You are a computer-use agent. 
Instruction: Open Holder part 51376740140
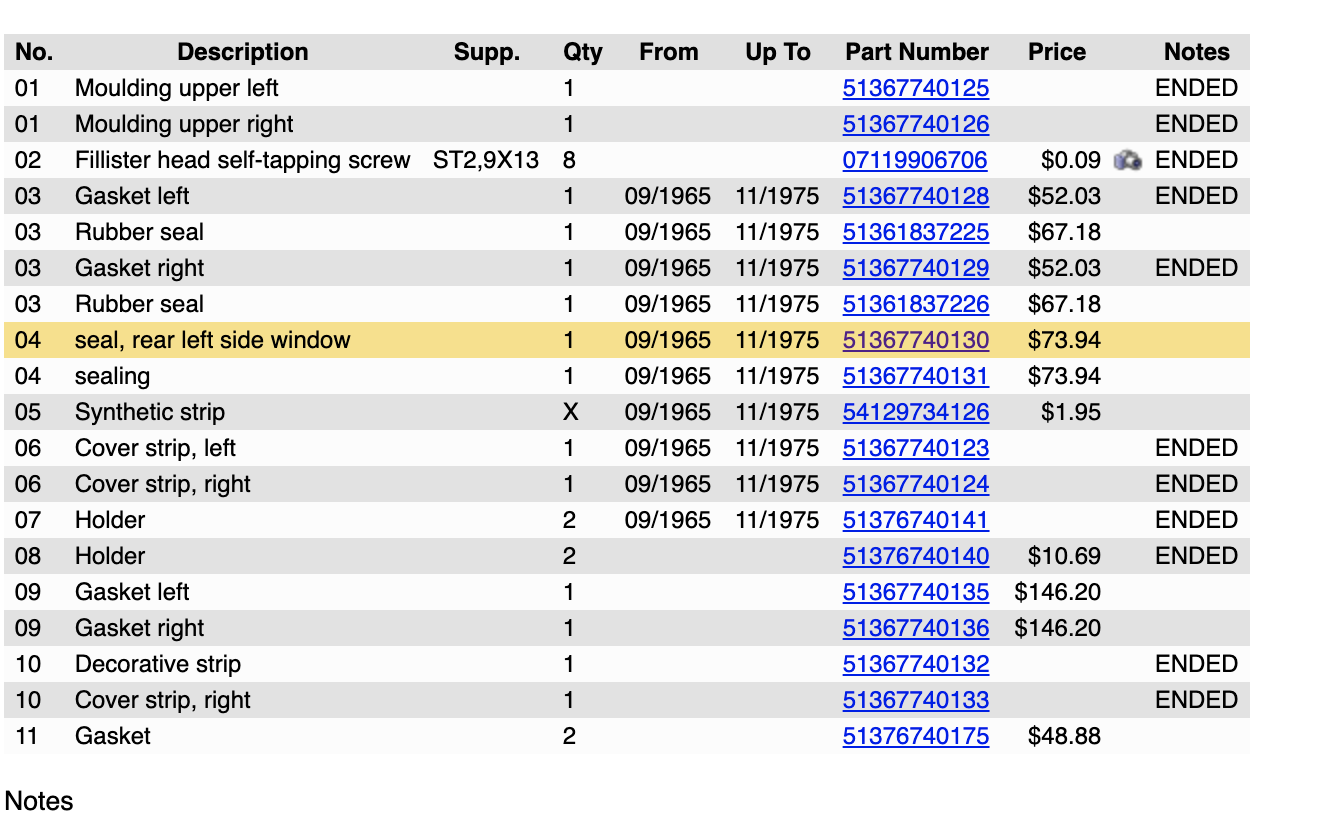point(915,556)
